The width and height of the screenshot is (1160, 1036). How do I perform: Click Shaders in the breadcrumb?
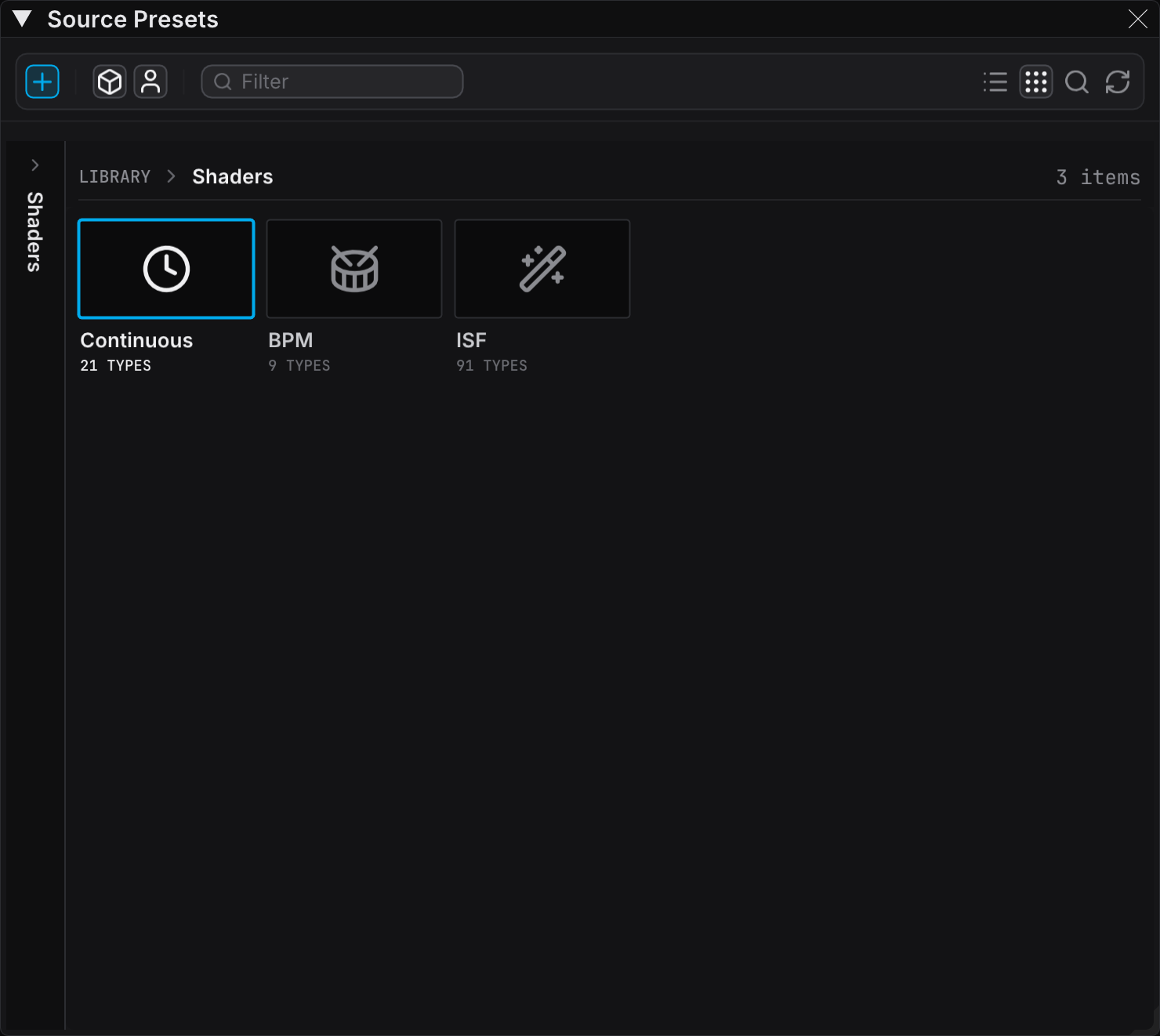coord(233,177)
